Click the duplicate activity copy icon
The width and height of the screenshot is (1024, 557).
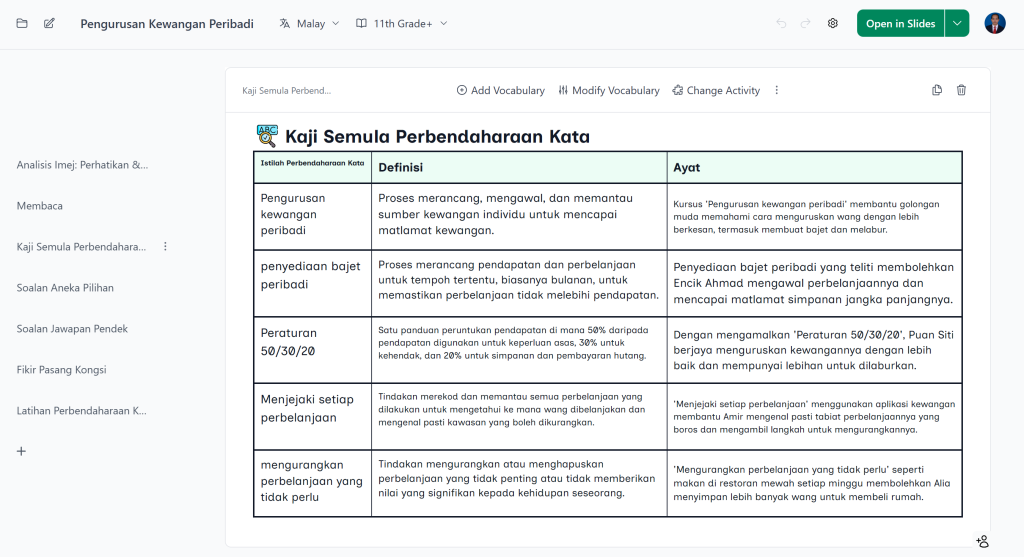point(937,90)
